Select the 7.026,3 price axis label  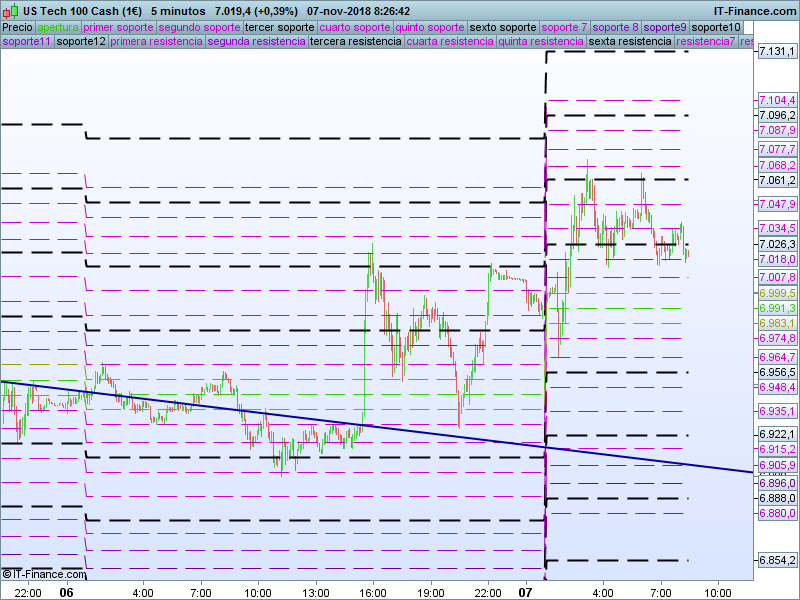(777, 244)
